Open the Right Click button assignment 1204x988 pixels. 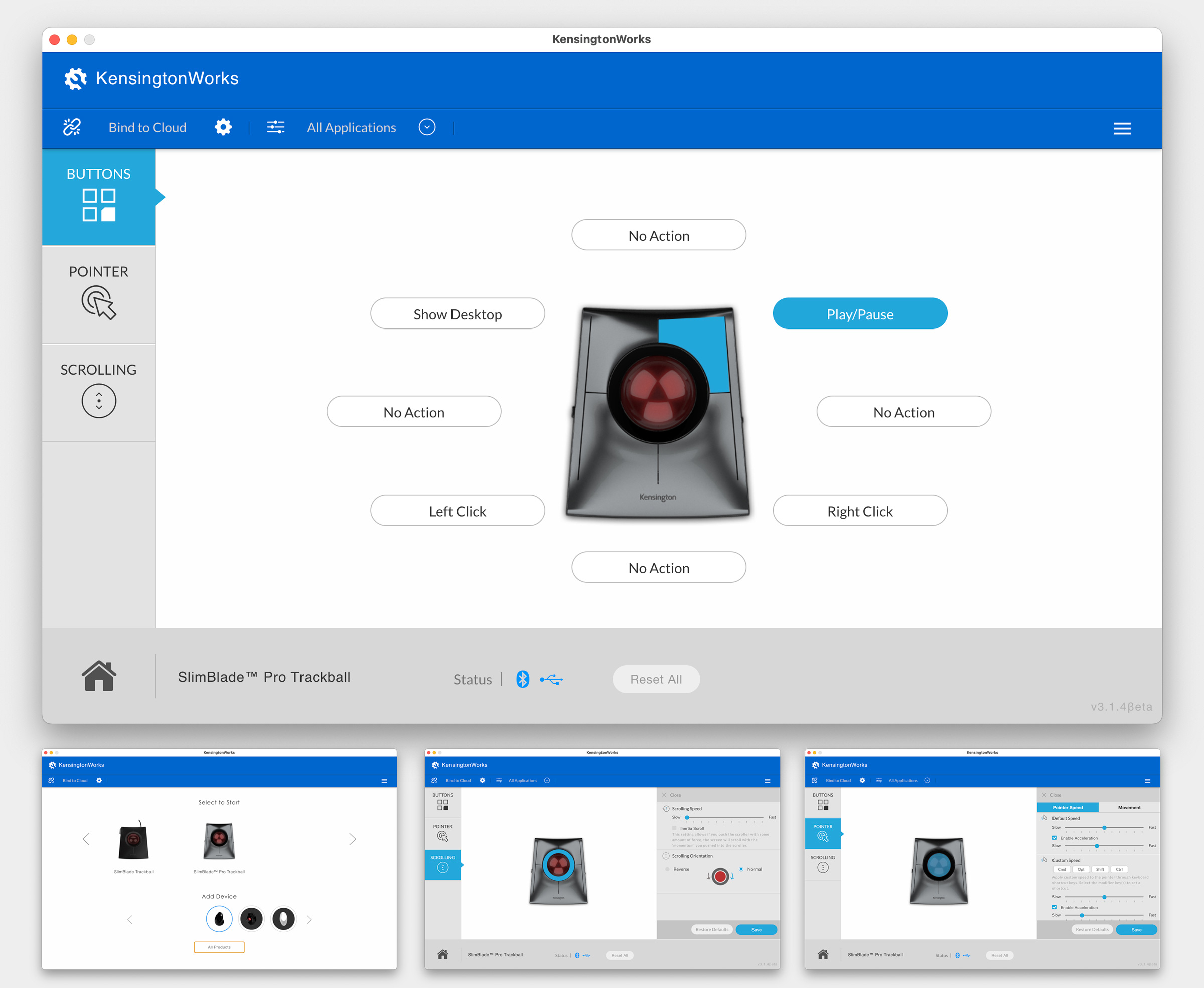pos(860,511)
